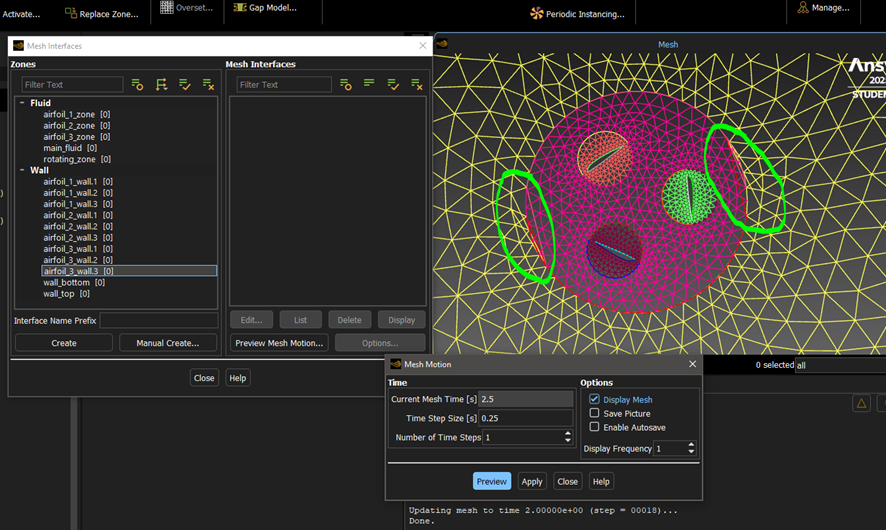Select all mesh interfaces check icon

pyautogui.click(x=393, y=85)
